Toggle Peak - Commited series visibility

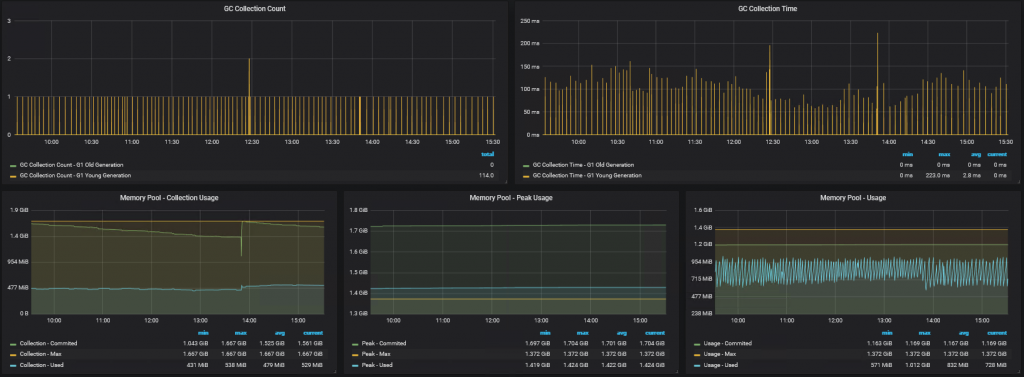tap(384, 344)
